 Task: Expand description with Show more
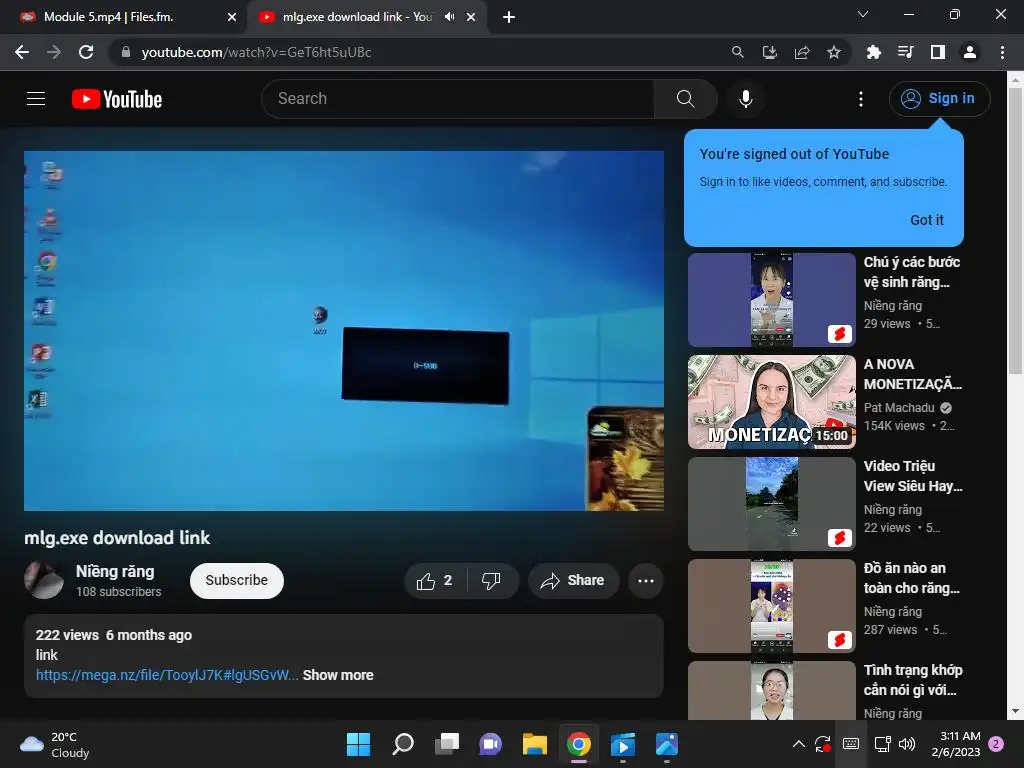338,675
